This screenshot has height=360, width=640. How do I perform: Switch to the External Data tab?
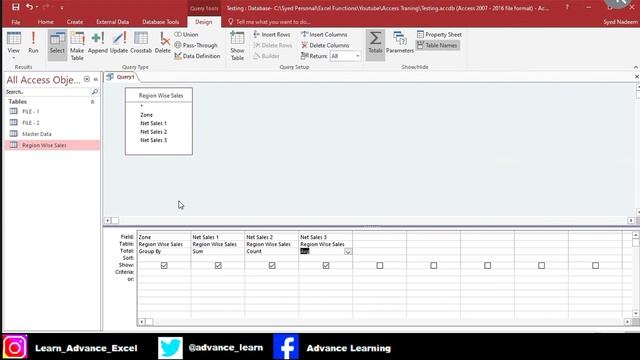click(x=113, y=22)
